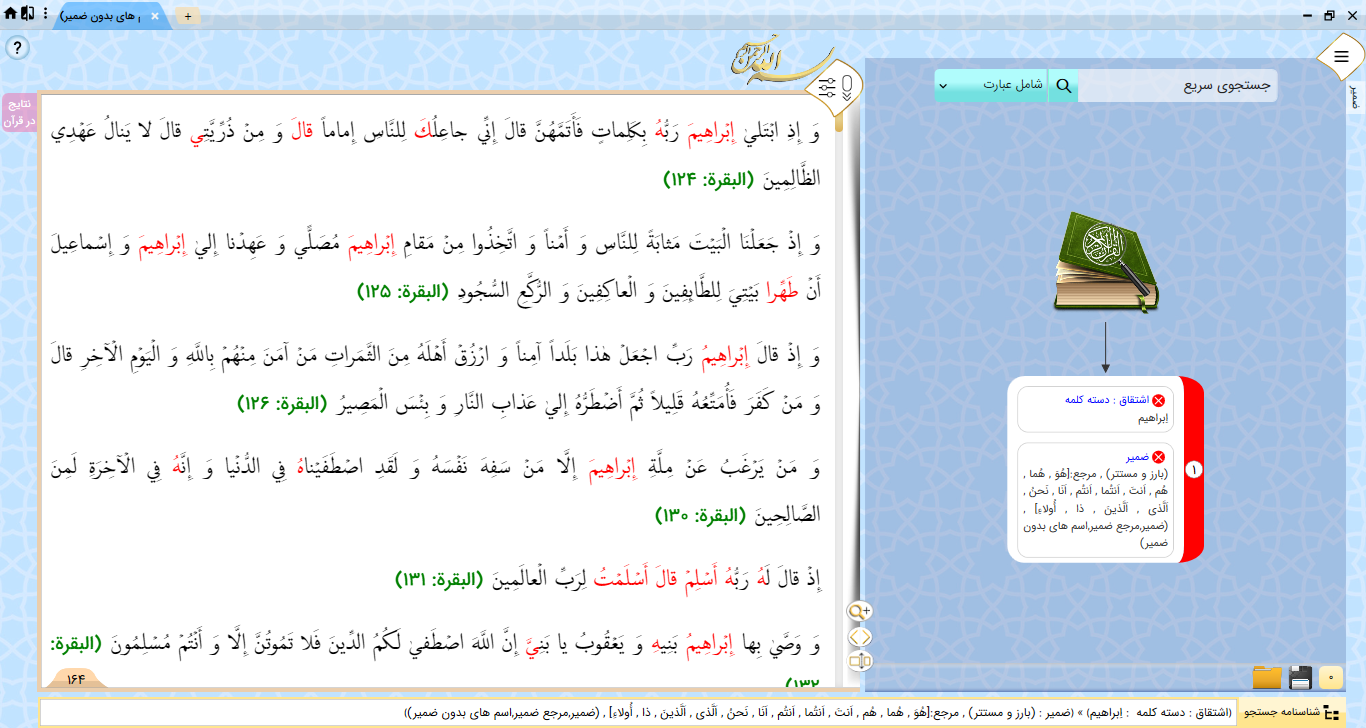This screenshot has height=728, width=1366.
Task: Close the بدون ضمیر tab
Action: [x=154, y=17]
